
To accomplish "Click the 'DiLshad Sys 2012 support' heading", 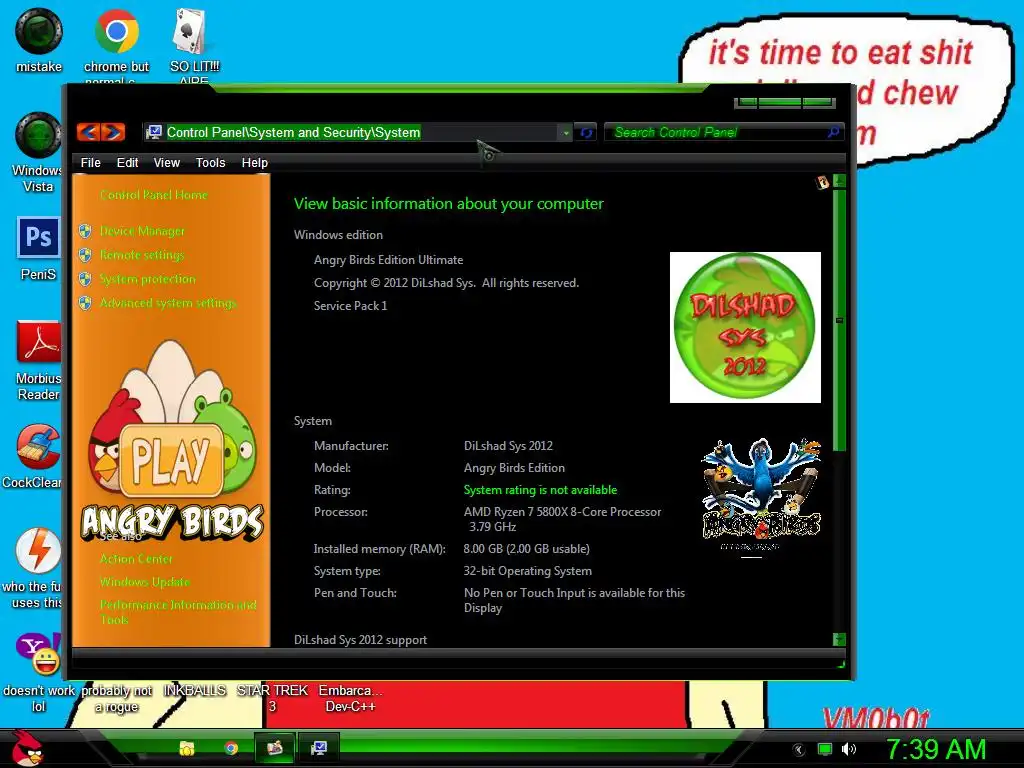I will (360, 640).
